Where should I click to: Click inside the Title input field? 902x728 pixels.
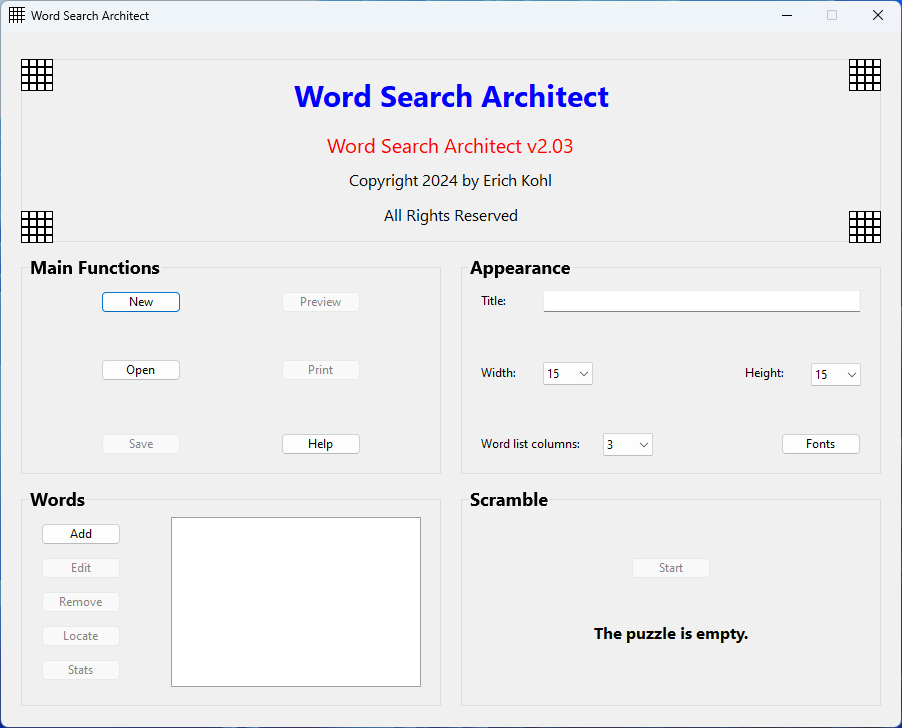[700, 300]
